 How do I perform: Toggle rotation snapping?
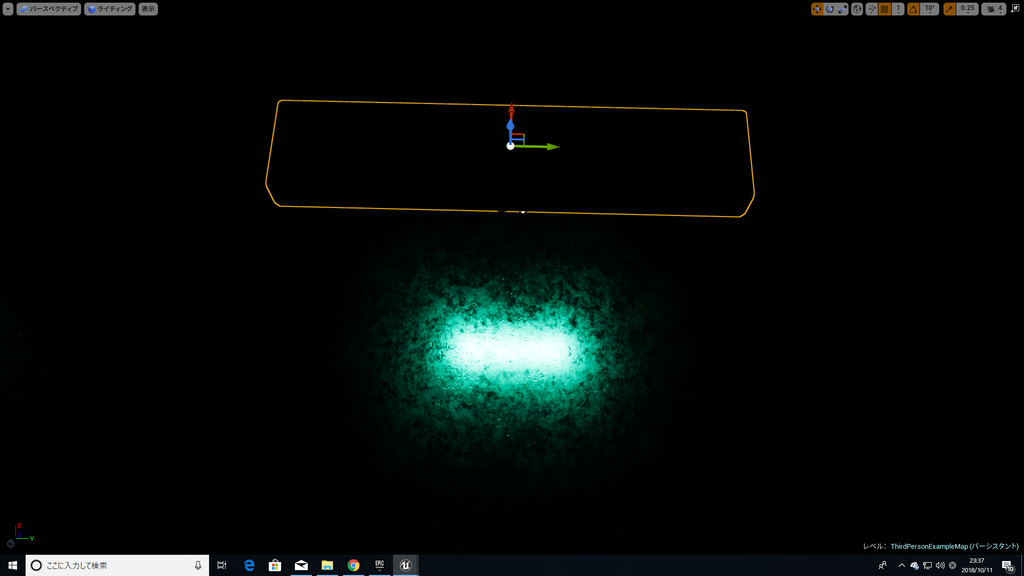tap(912, 8)
